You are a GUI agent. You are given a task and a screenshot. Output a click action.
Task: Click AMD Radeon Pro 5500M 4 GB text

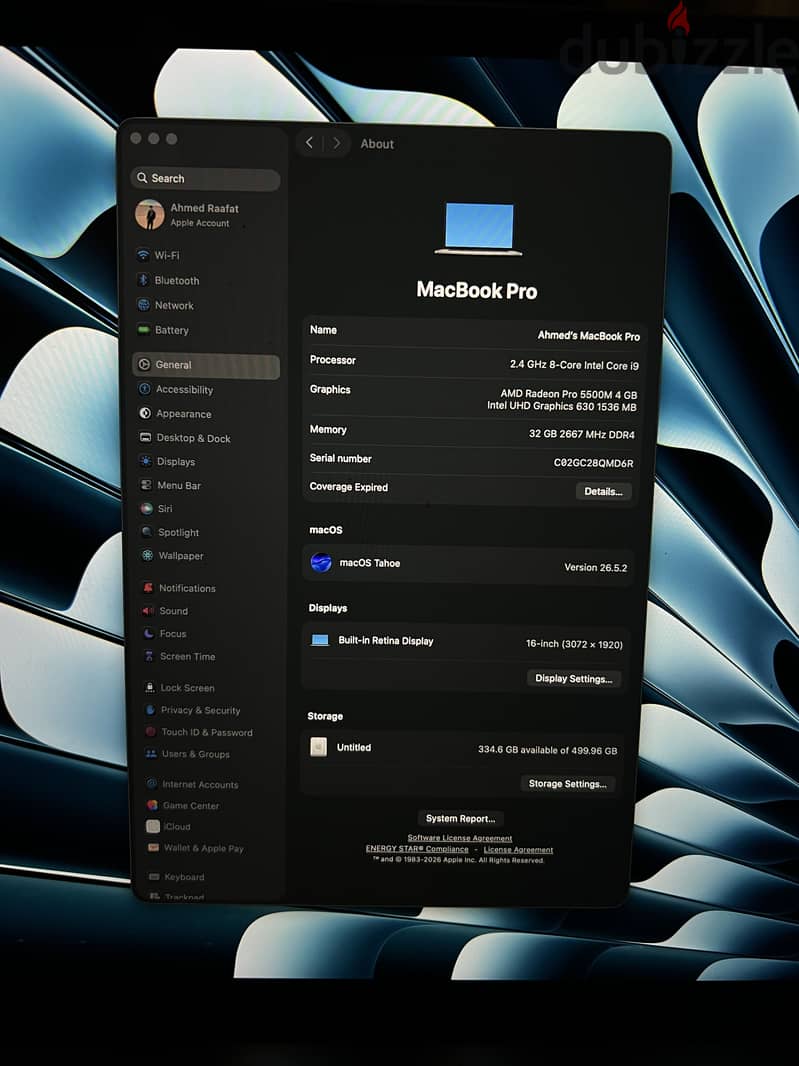(568, 394)
